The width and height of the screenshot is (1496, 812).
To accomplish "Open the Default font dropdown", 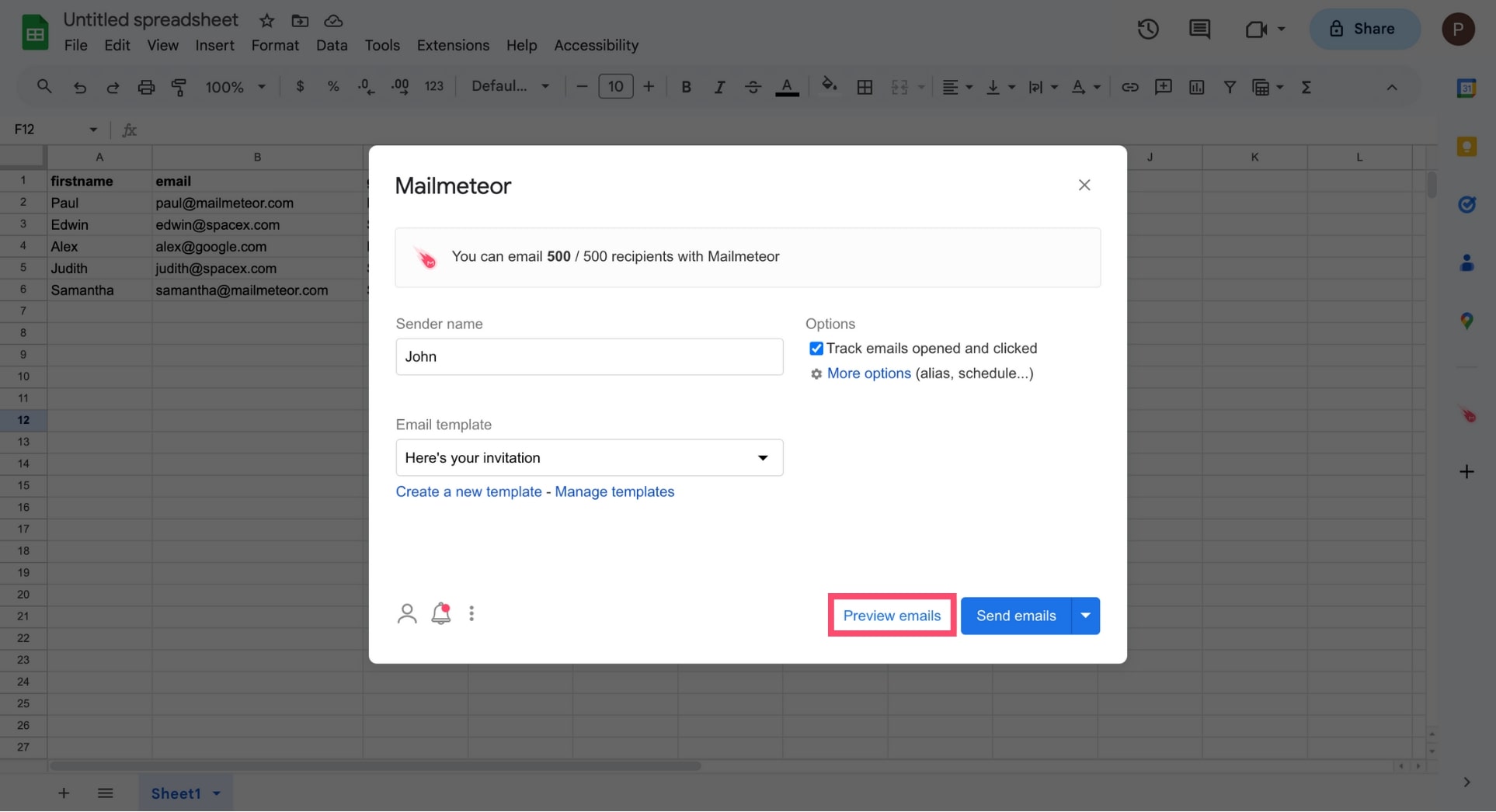I will coord(510,86).
